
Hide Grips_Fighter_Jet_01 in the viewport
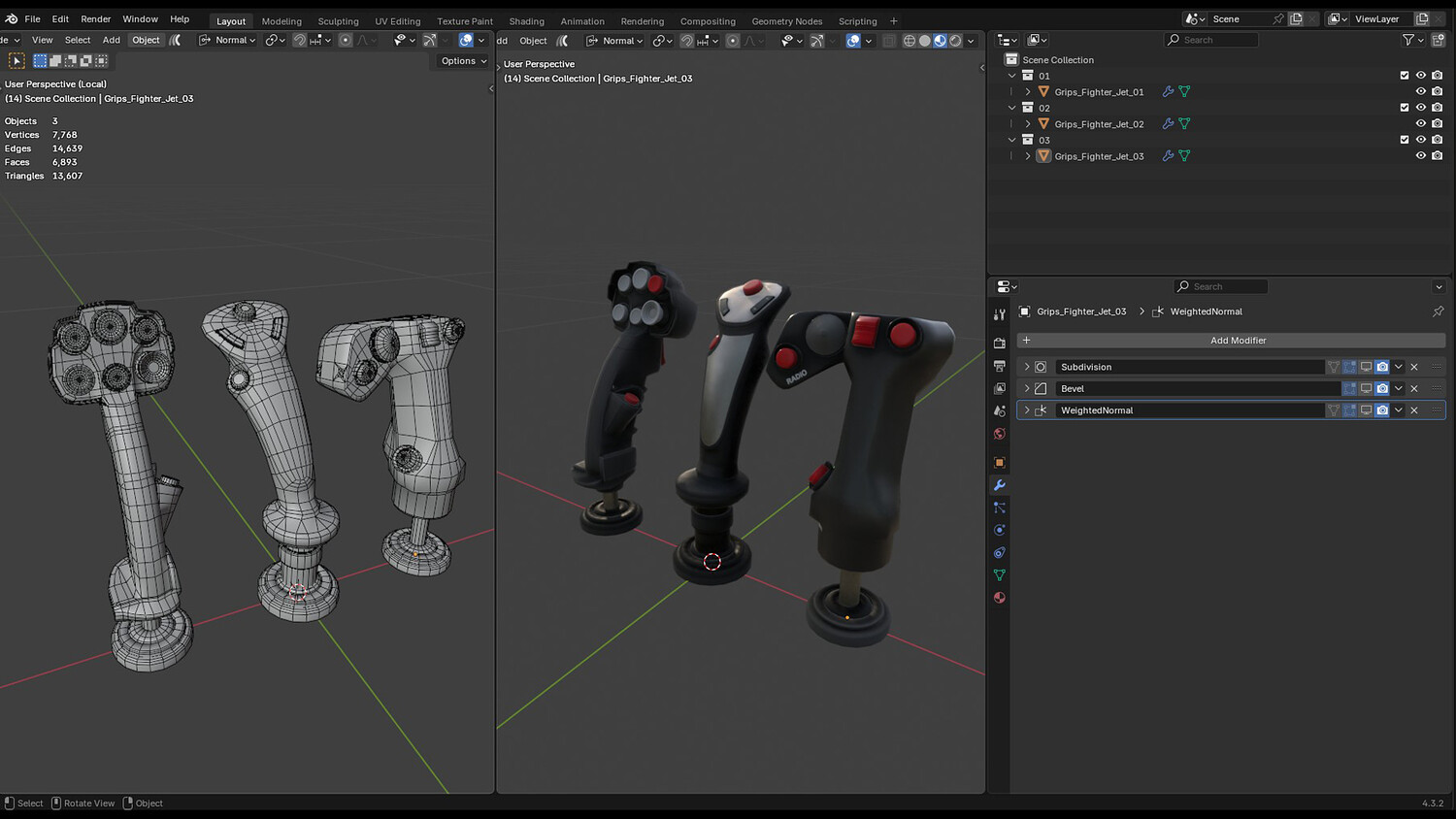1420,92
